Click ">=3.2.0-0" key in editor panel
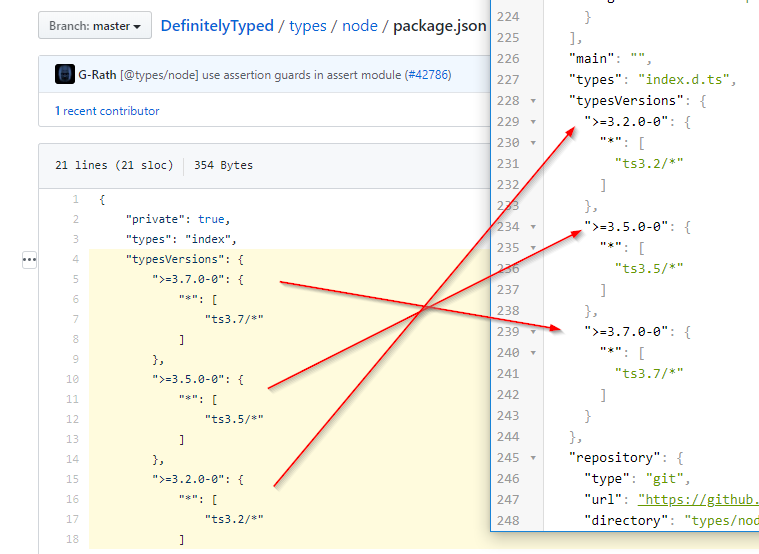 pyautogui.click(x=626, y=122)
